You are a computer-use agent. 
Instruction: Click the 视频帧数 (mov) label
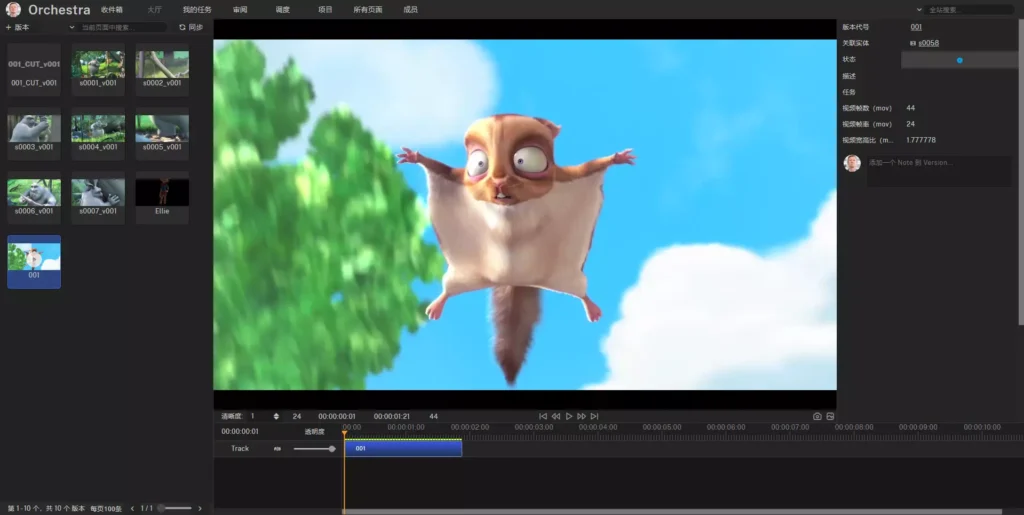[x=868, y=108]
